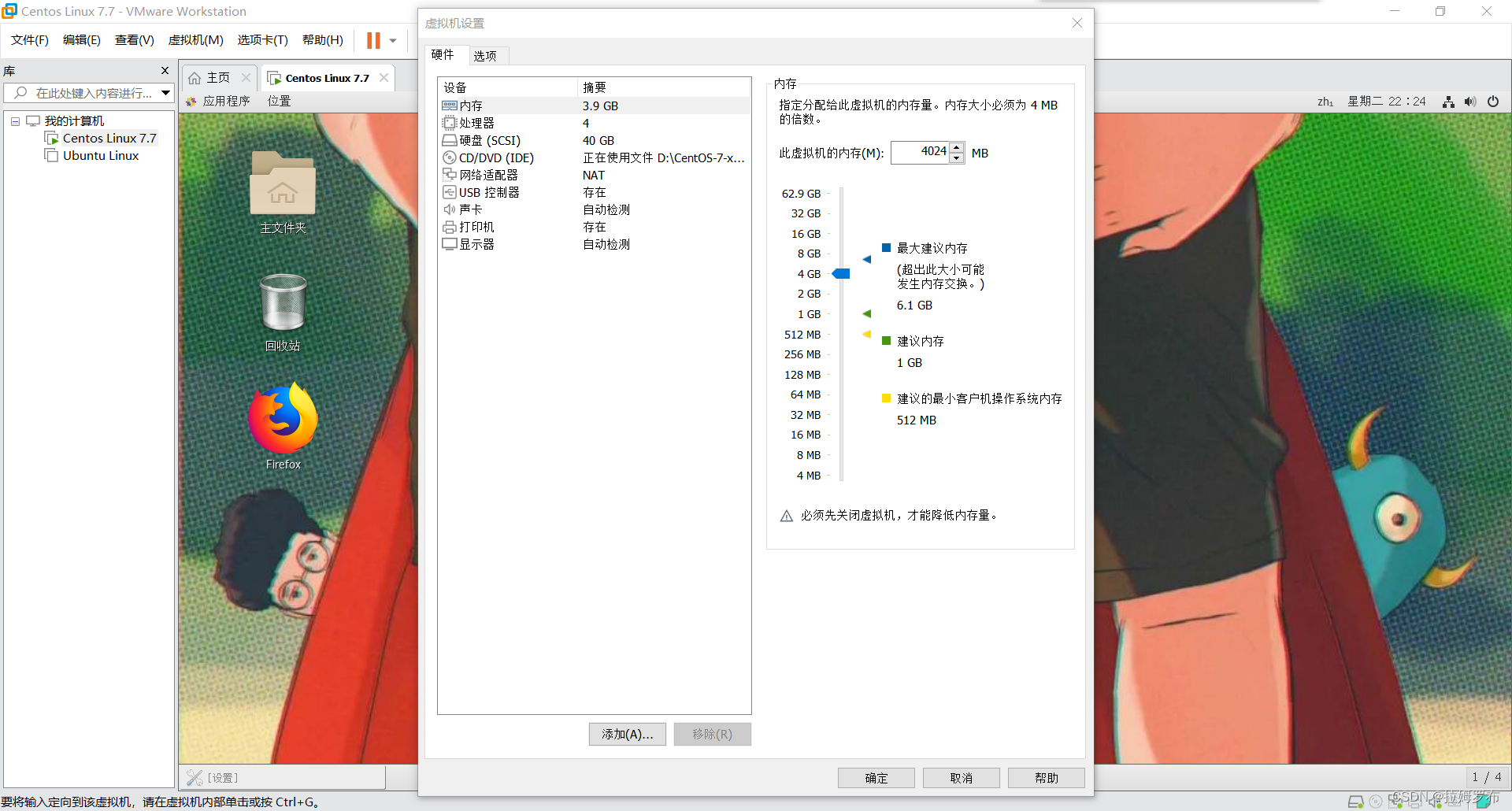Select the 处理器 processor device icon
The height and width of the screenshot is (811, 1512).
click(449, 123)
